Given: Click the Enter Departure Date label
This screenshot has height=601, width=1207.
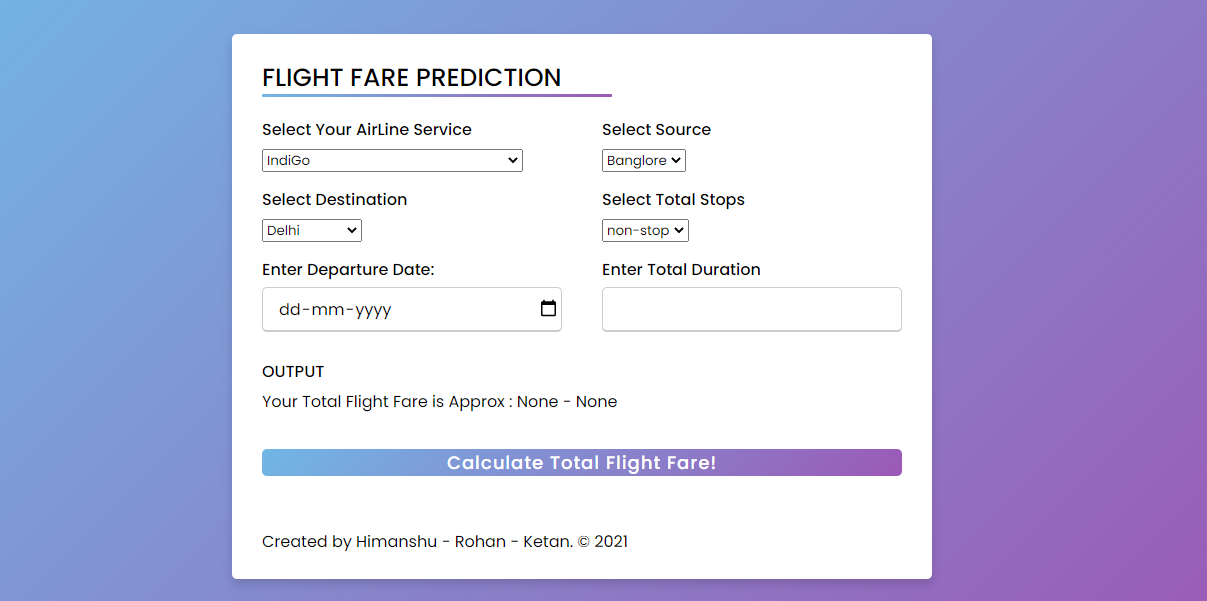Looking at the screenshot, I should [x=348, y=269].
